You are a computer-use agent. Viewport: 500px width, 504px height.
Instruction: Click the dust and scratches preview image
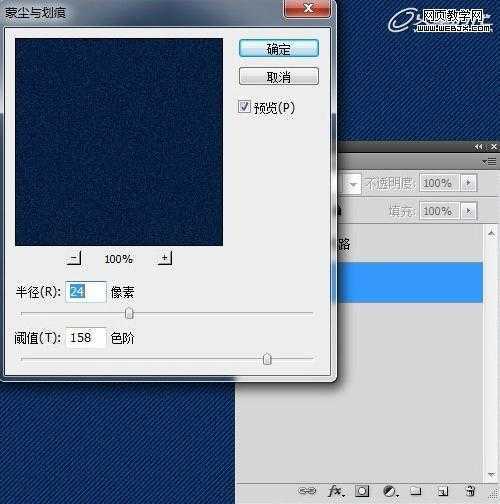[x=119, y=142]
